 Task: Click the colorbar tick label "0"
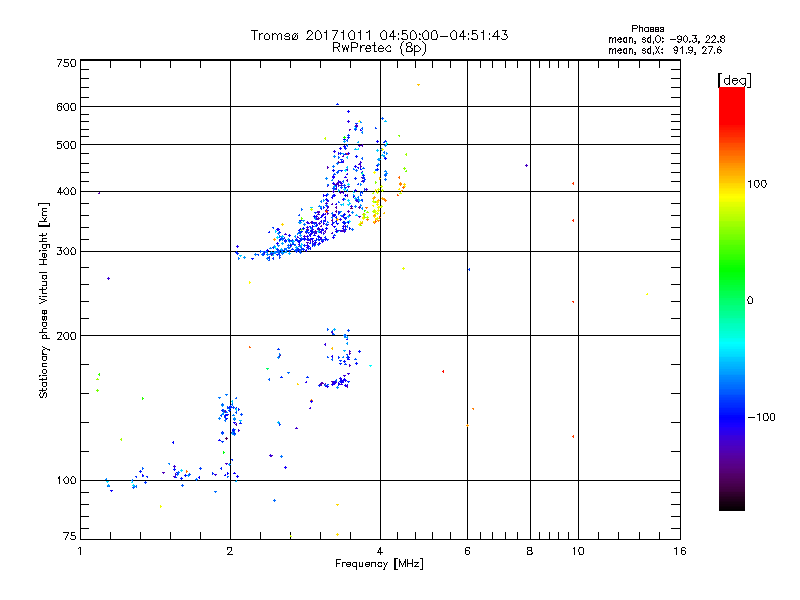point(749,300)
